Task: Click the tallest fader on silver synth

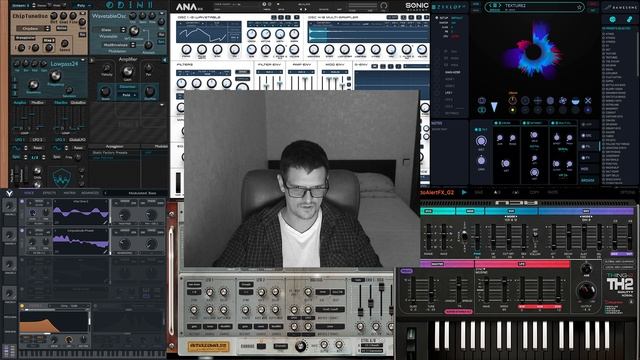Action: pyautogui.click(x=381, y=287)
